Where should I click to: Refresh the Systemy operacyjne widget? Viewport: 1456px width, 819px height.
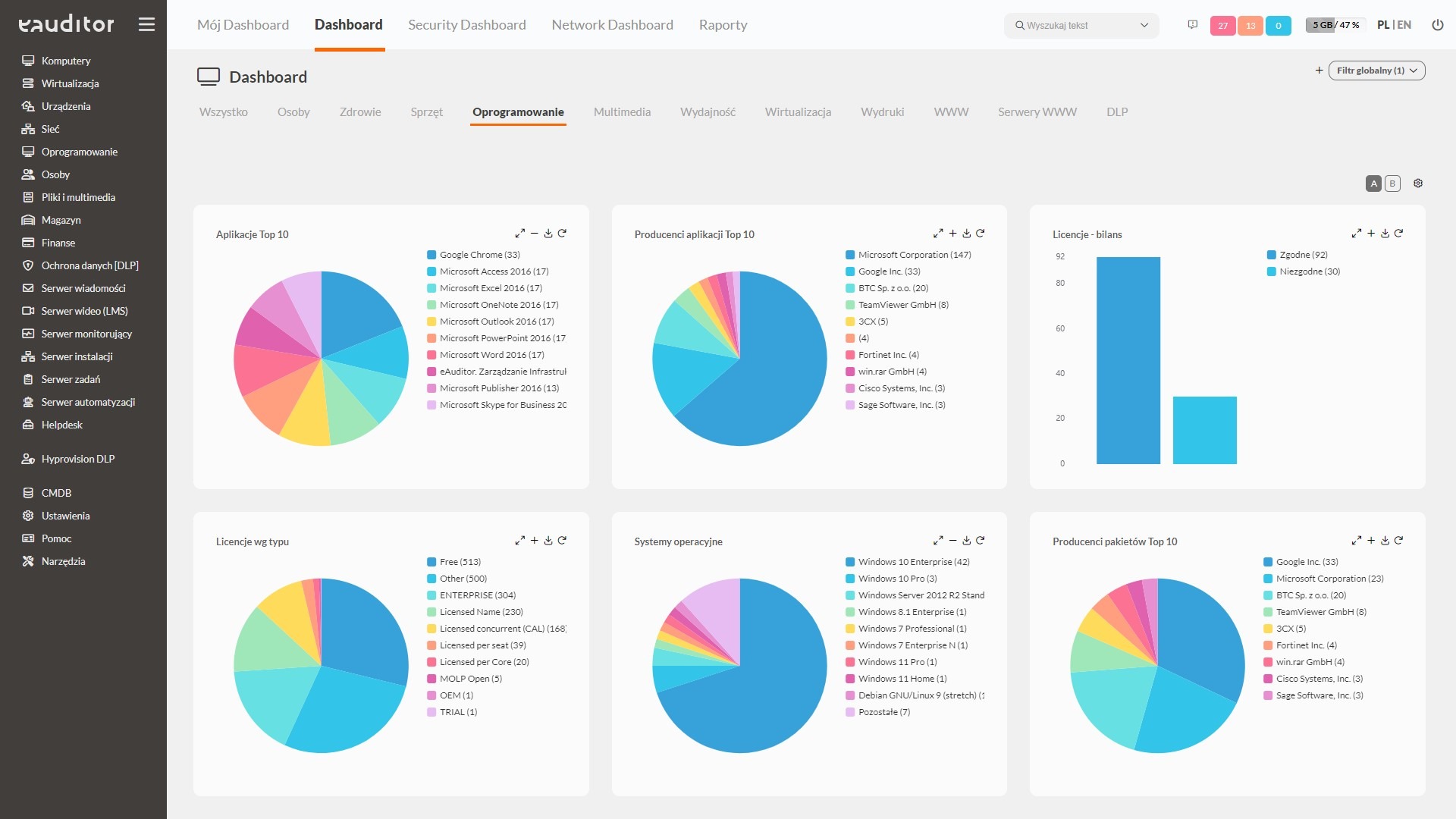[x=980, y=541]
